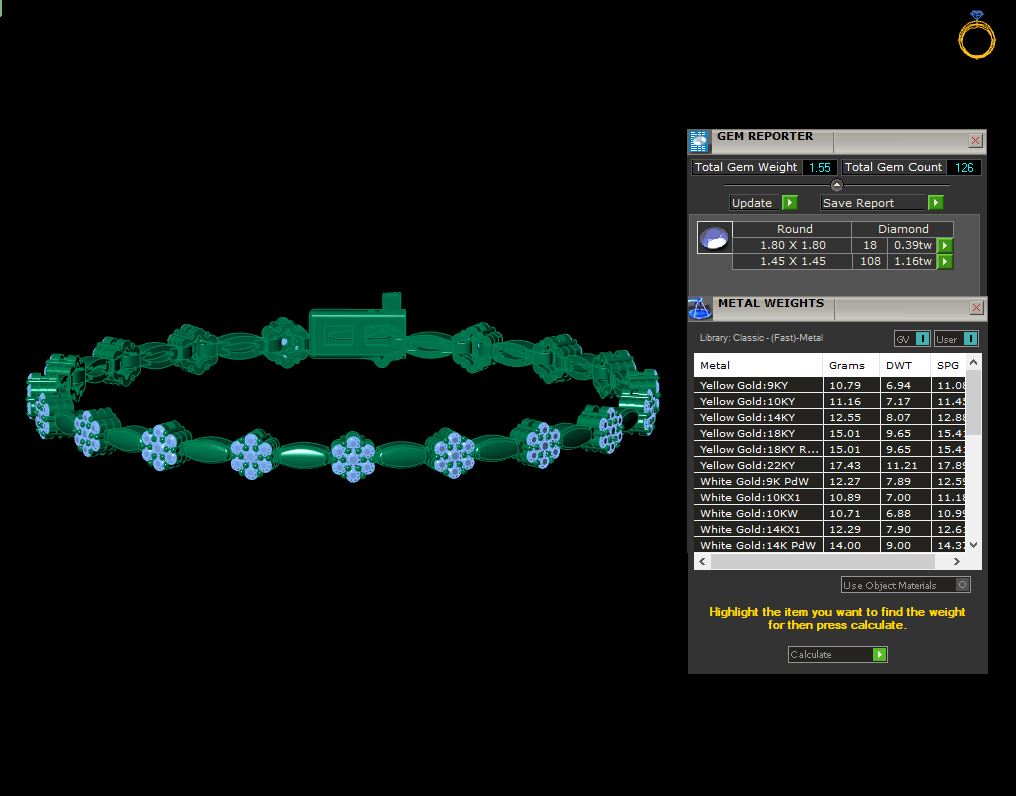Click the Total Gem Weight value 1.55
Viewport: 1016px width, 796px height.
820,167
